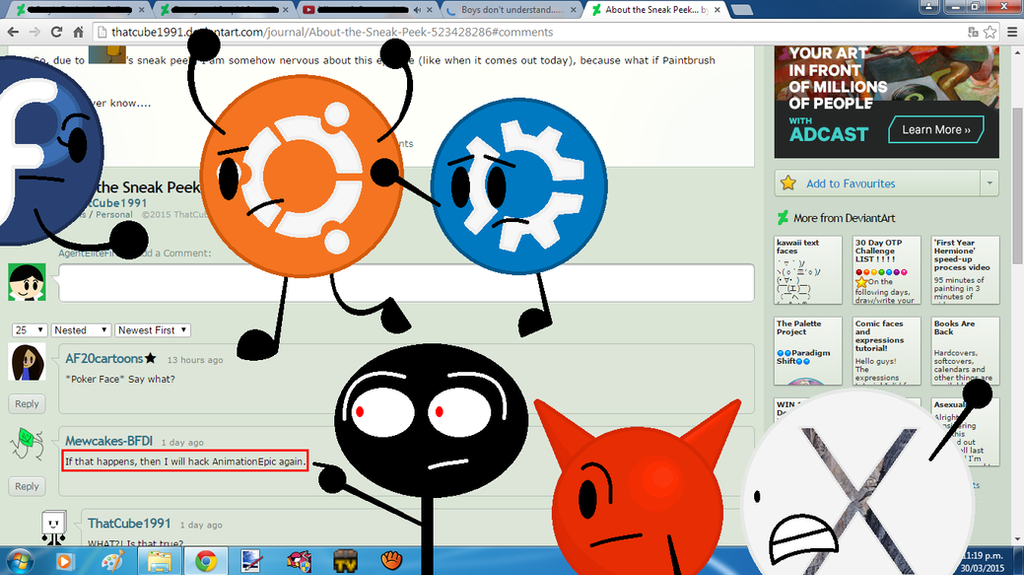
Task: Open the TV taskbar icon
Action: pos(345,561)
